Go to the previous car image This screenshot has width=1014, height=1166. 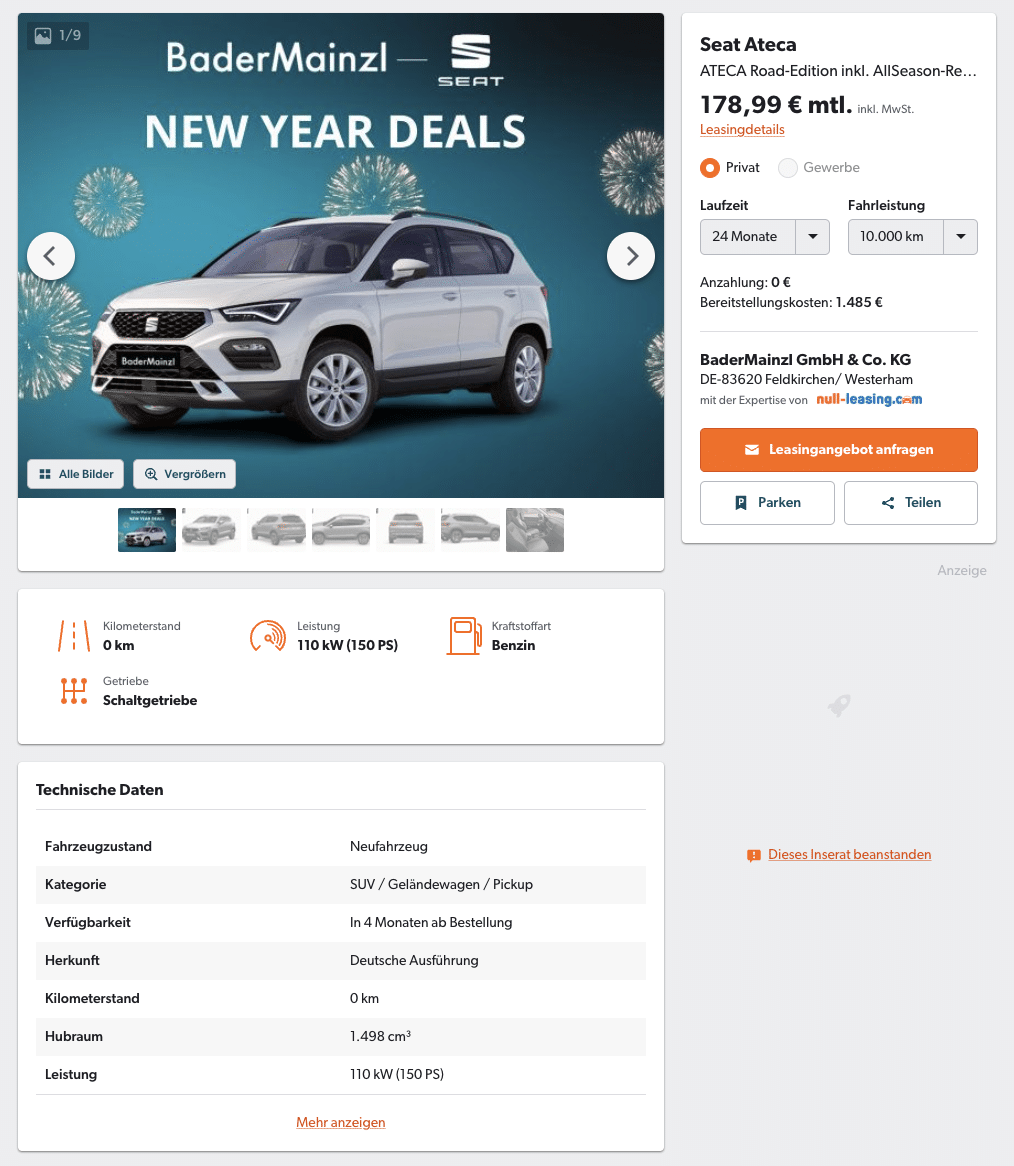[51, 257]
